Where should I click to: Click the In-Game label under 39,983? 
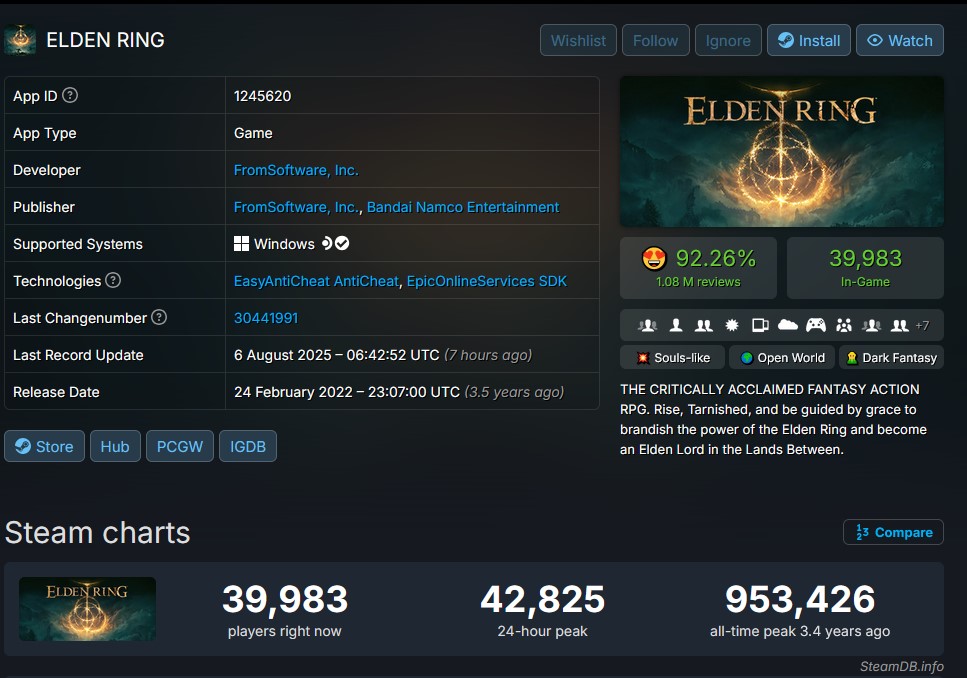pyautogui.click(x=865, y=281)
